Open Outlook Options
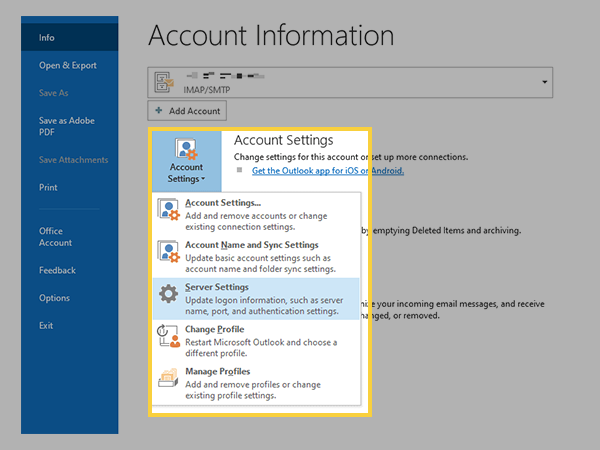The height and width of the screenshot is (450, 600). (x=54, y=298)
